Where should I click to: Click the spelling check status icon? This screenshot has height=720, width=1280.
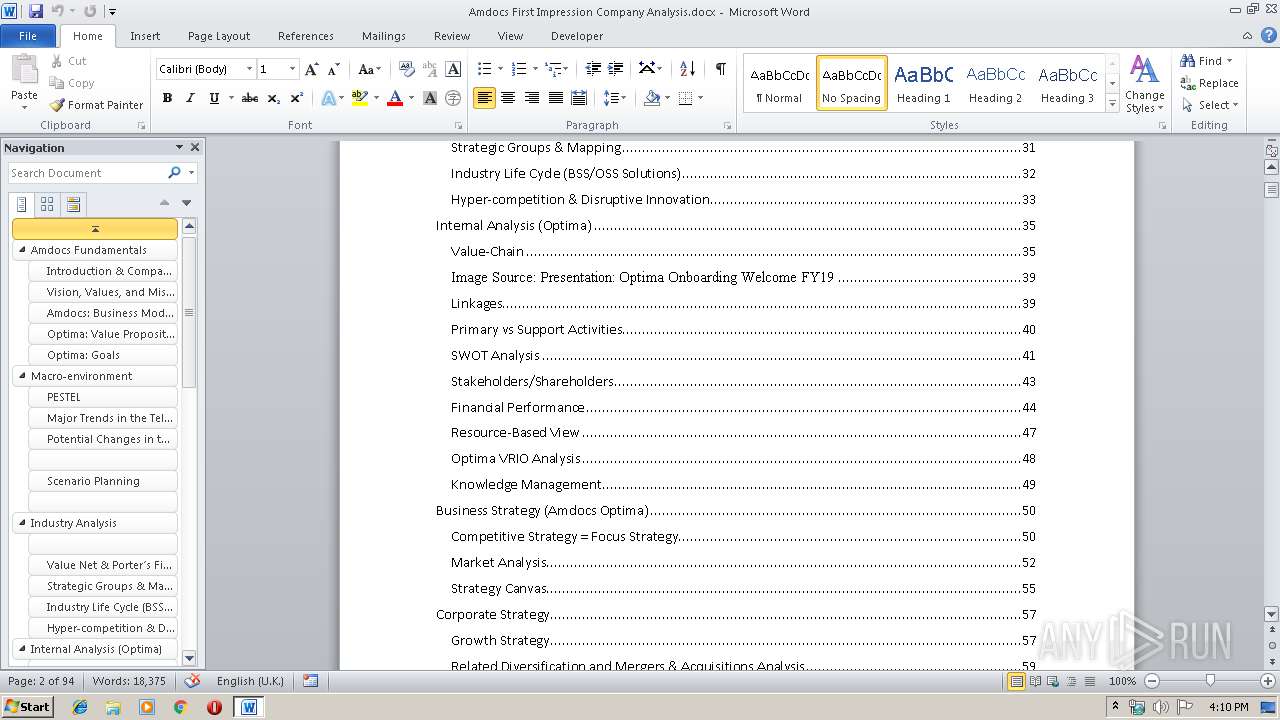click(x=193, y=681)
